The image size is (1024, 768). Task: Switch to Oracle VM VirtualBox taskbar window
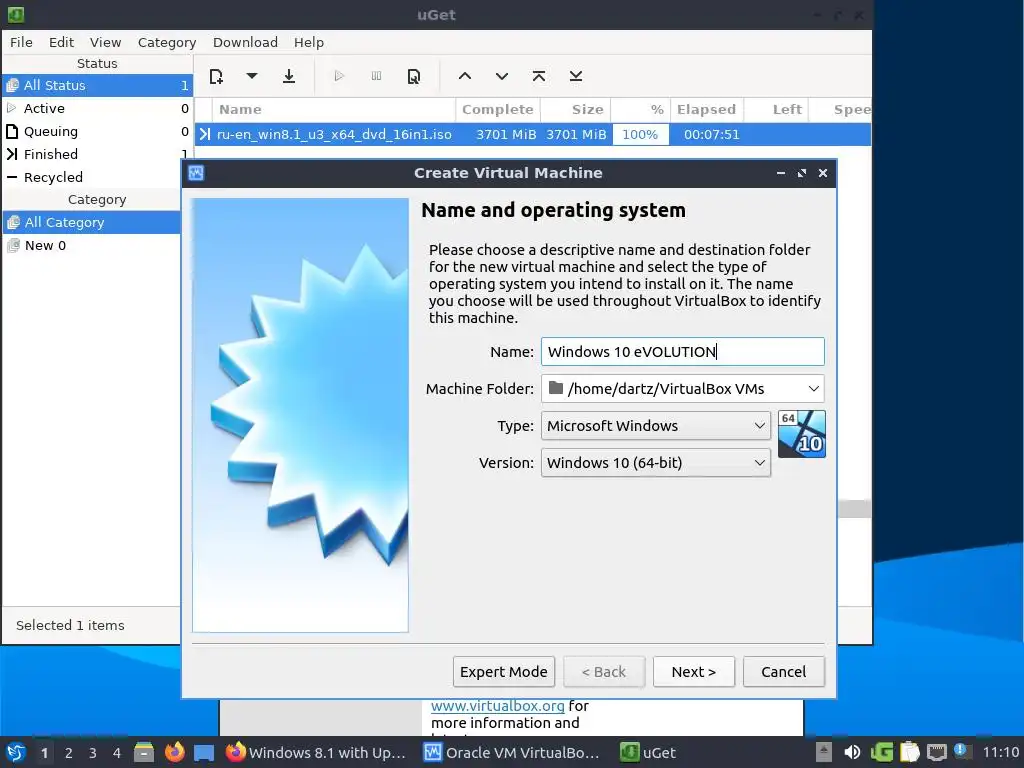(x=513, y=752)
